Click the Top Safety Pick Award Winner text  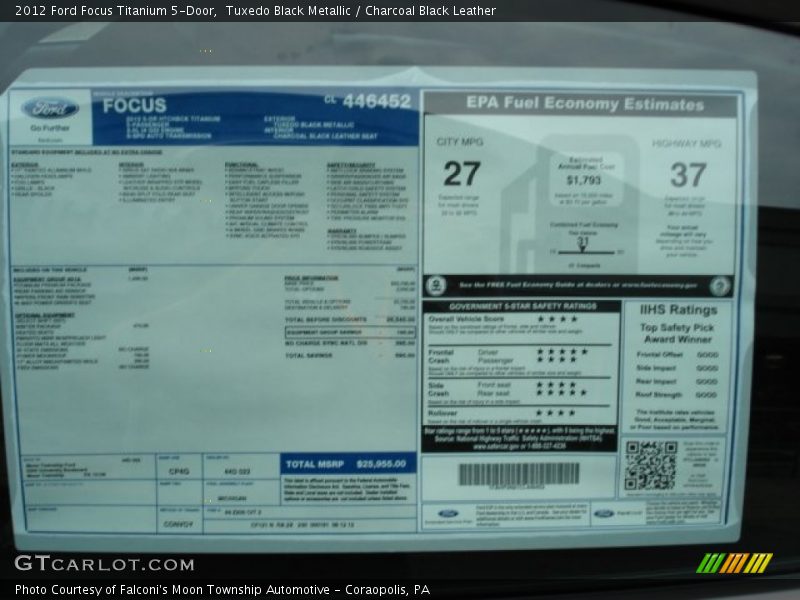678,333
